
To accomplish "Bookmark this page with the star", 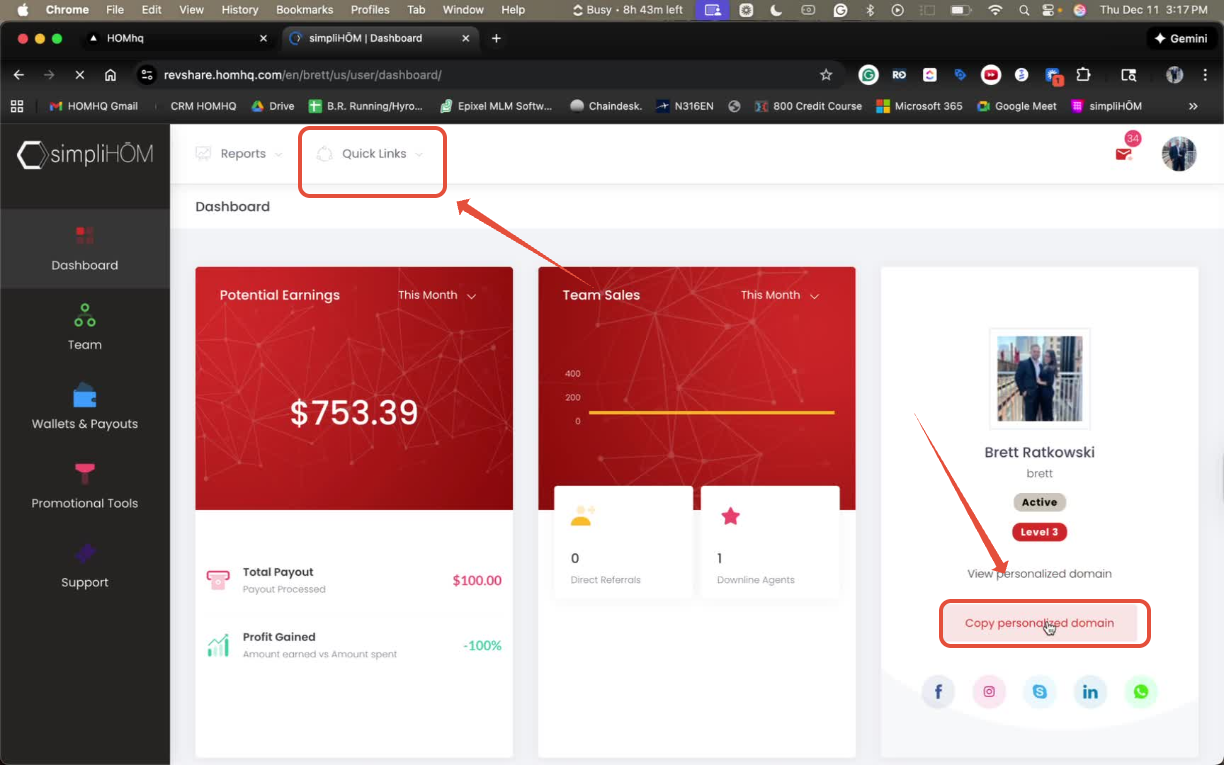I will coord(826,75).
